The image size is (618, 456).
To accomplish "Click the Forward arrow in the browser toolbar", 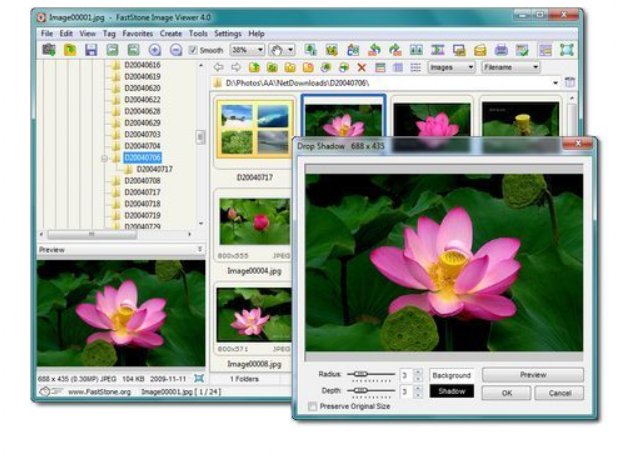I will [236, 67].
